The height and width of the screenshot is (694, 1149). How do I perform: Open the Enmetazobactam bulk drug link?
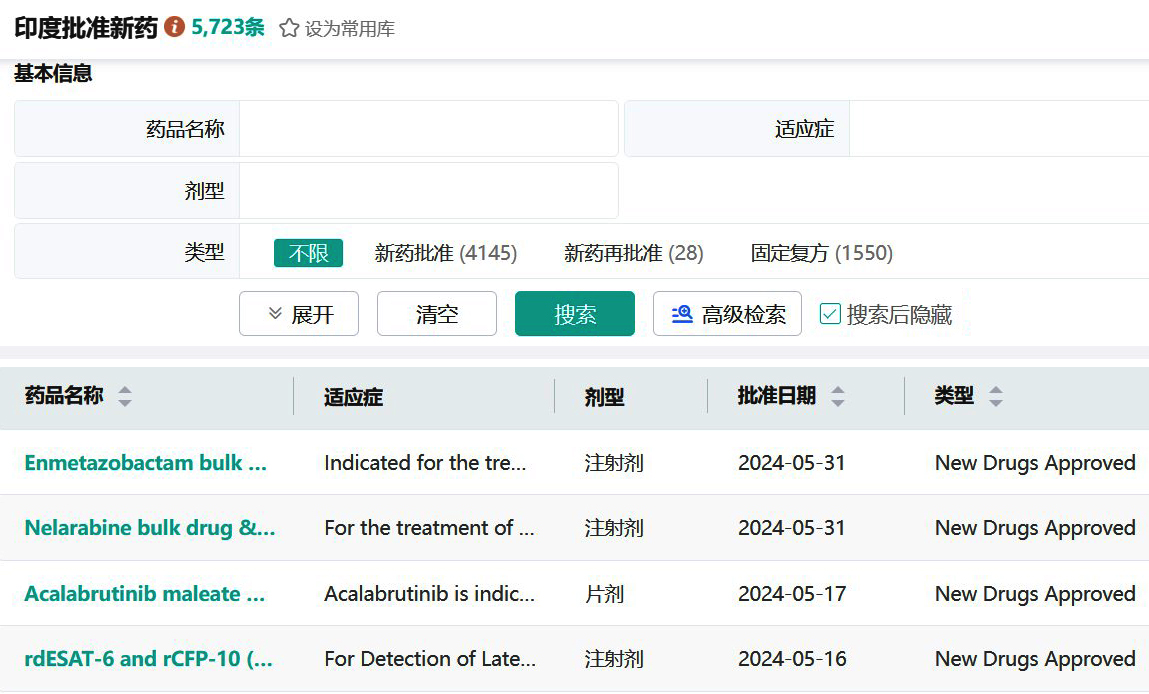tap(146, 463)
